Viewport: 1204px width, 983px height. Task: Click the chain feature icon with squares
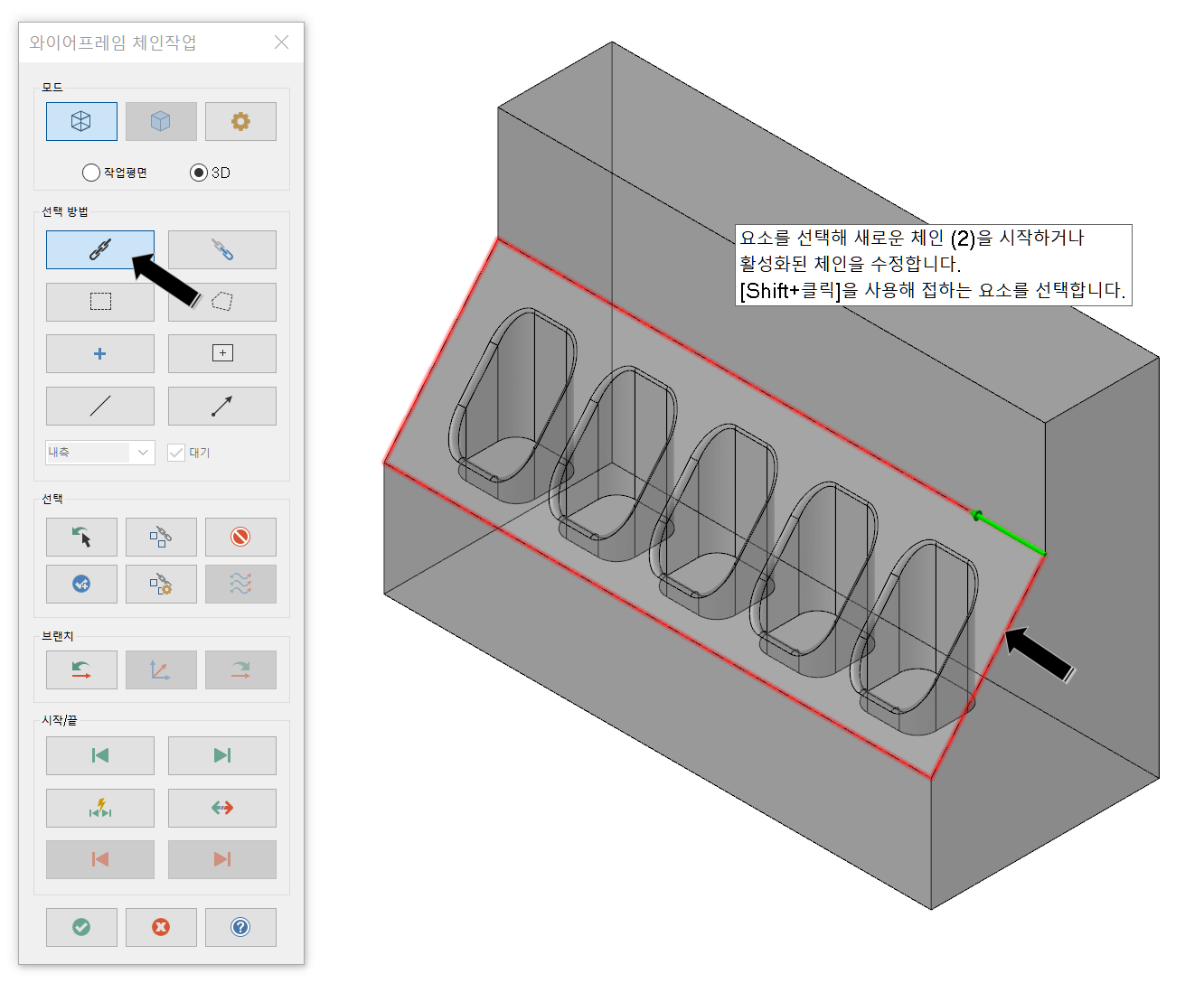161,538
